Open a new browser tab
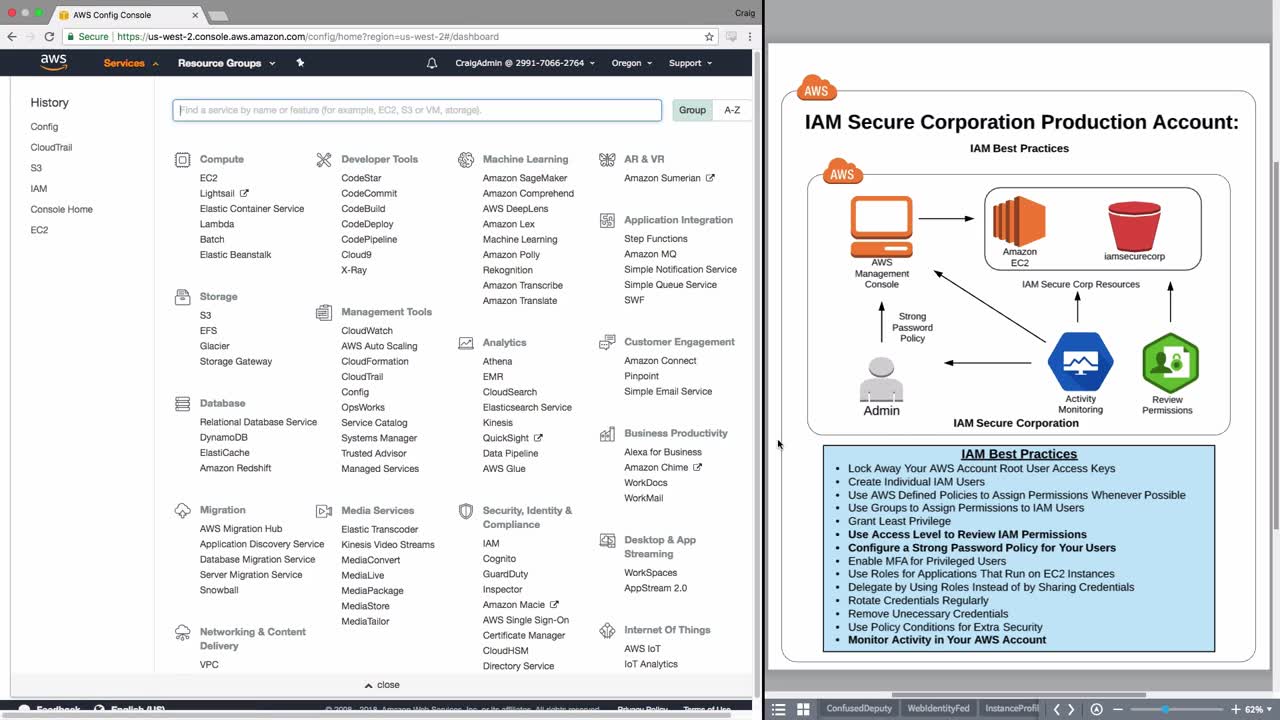The image size is (1280, 720). (217, 16)
